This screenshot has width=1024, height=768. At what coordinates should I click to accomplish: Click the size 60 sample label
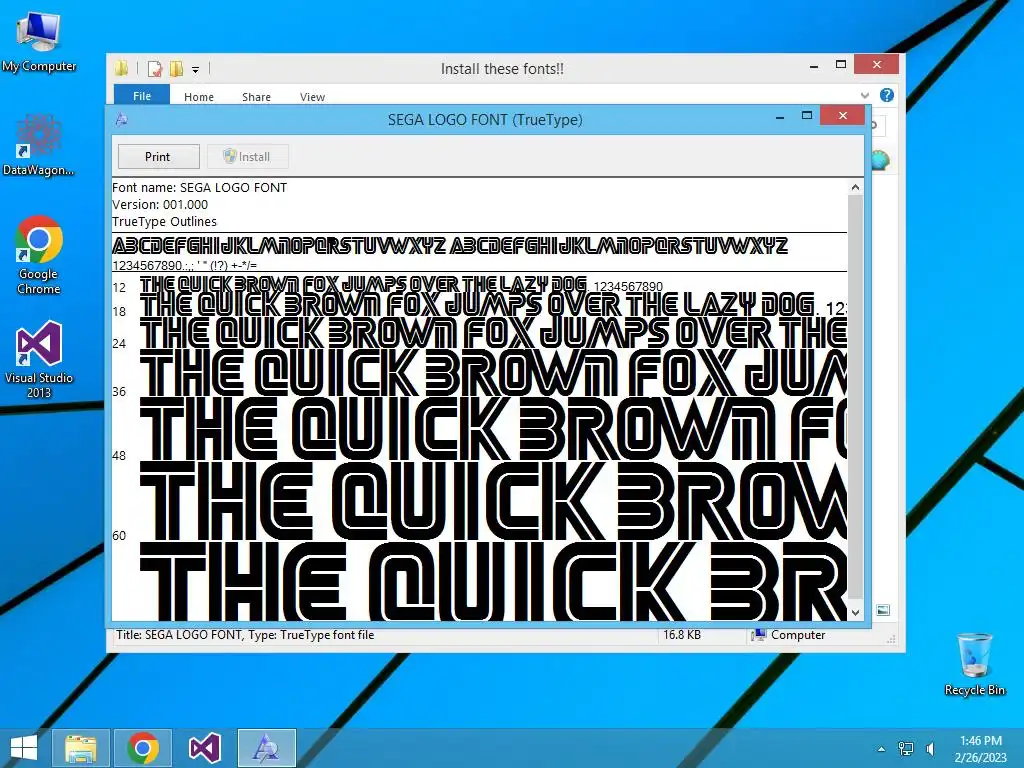(119, 536)
